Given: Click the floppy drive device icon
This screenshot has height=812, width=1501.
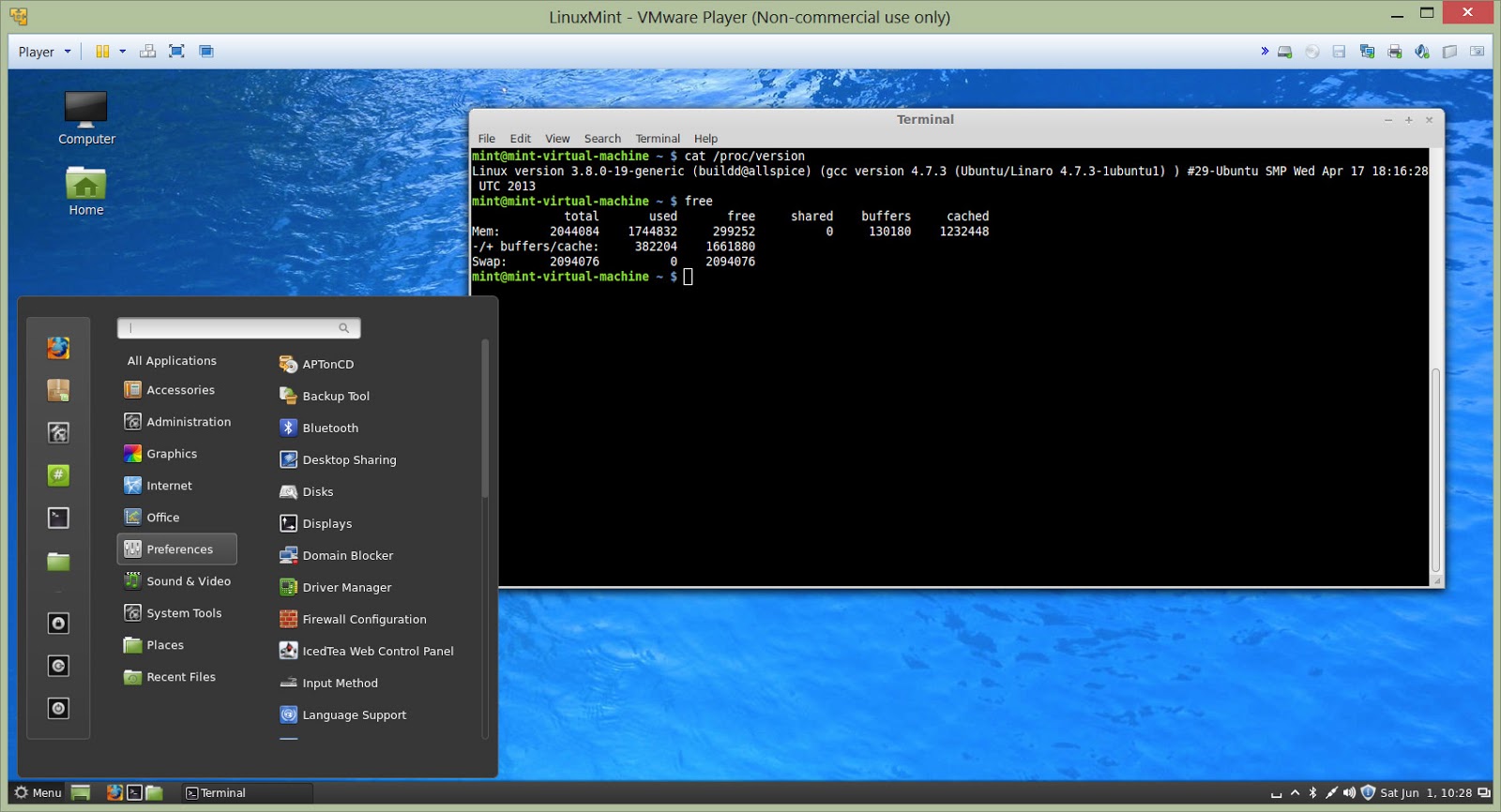Looking at the screenshot, I should (1340, 52).
